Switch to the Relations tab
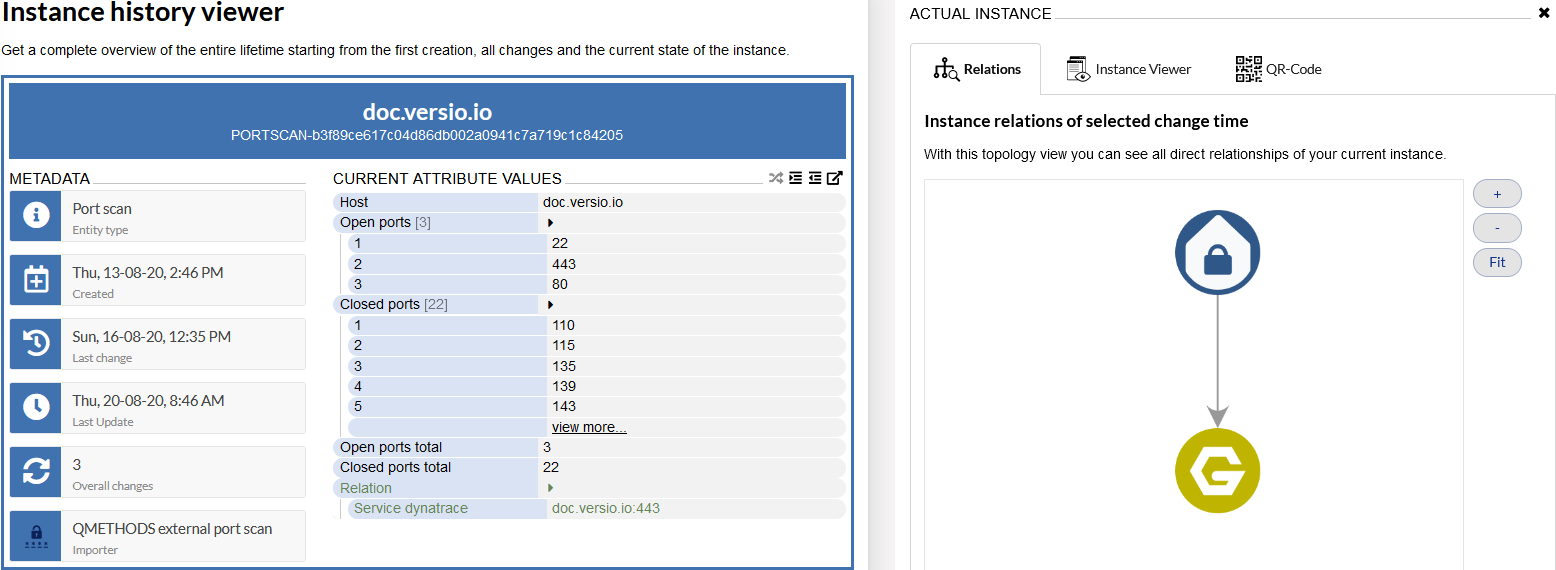 [975, 69]
